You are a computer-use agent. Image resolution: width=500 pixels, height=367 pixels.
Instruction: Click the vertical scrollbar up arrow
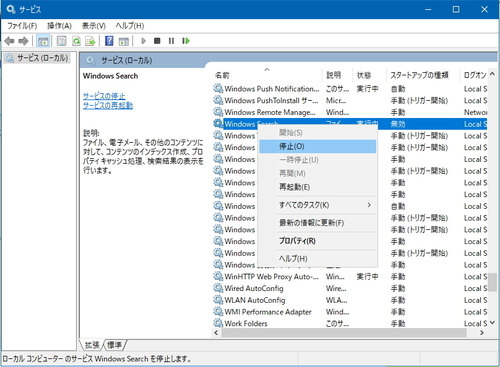[492, 74]
